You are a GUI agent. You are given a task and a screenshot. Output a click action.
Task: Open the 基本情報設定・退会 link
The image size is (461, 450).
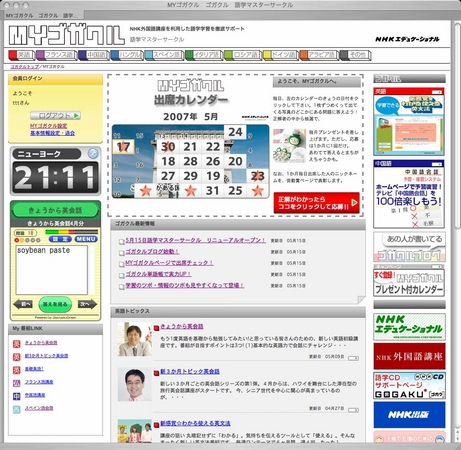coord(52,133)
